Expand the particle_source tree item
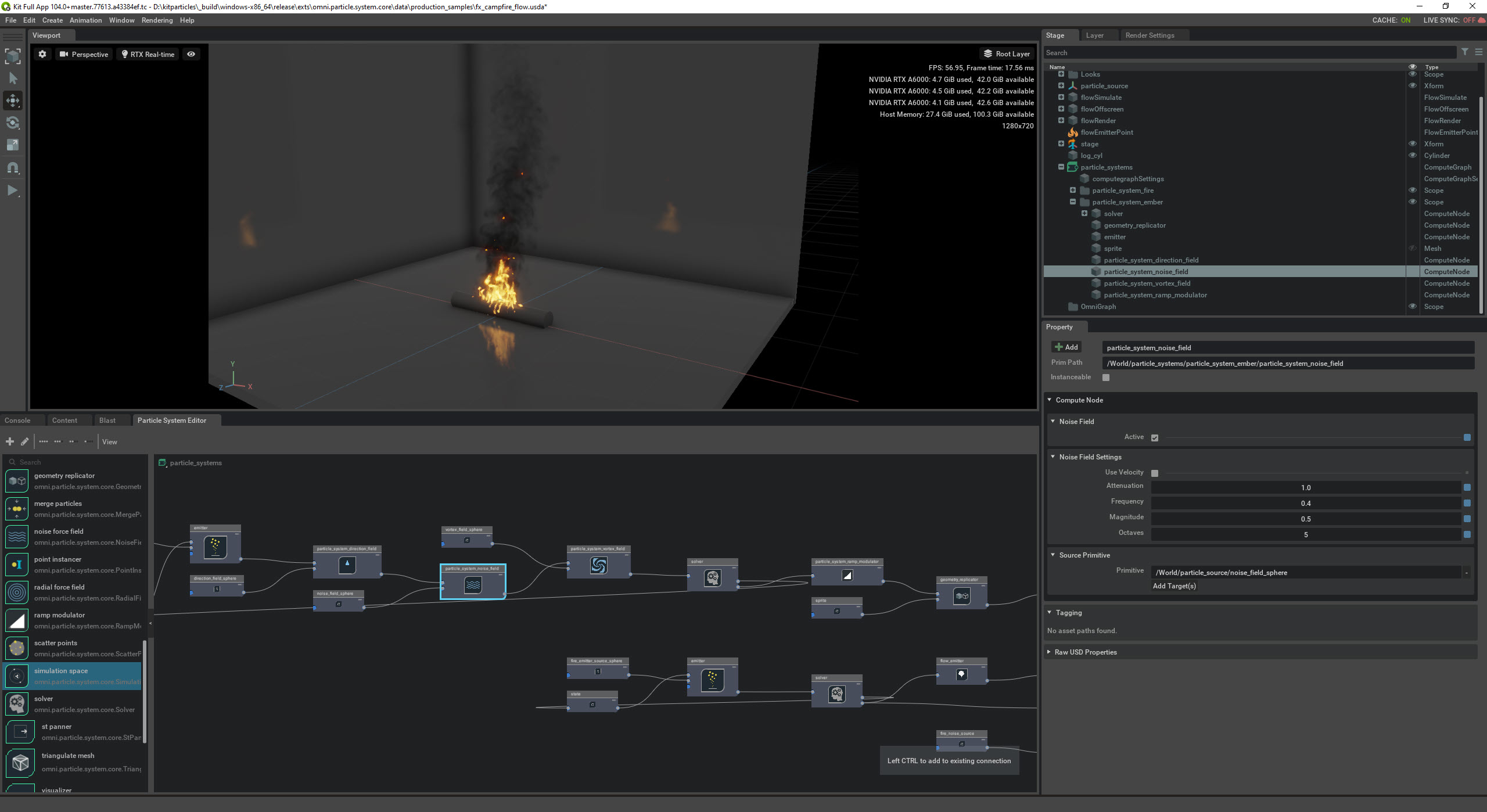This screenshot has width=1487, height=812. click(x=1061, y=85)
